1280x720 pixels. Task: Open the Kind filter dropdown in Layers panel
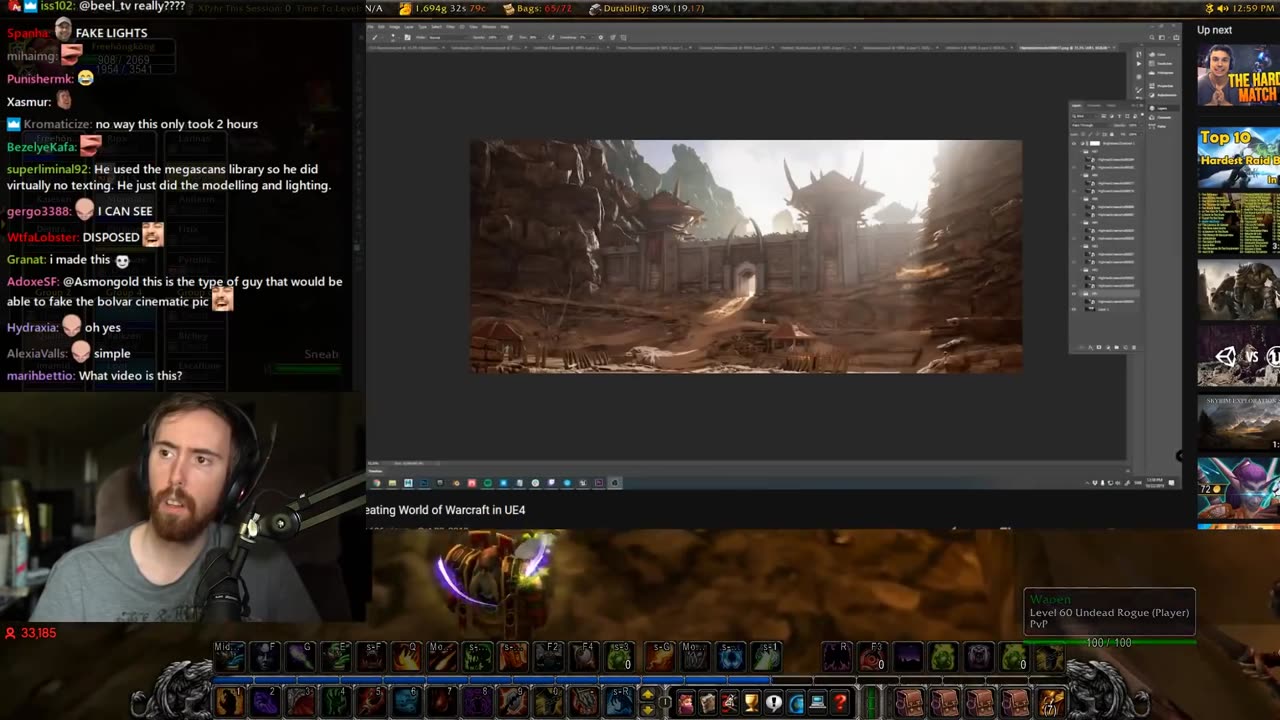pyautogui.click(x=1085, y=116)
